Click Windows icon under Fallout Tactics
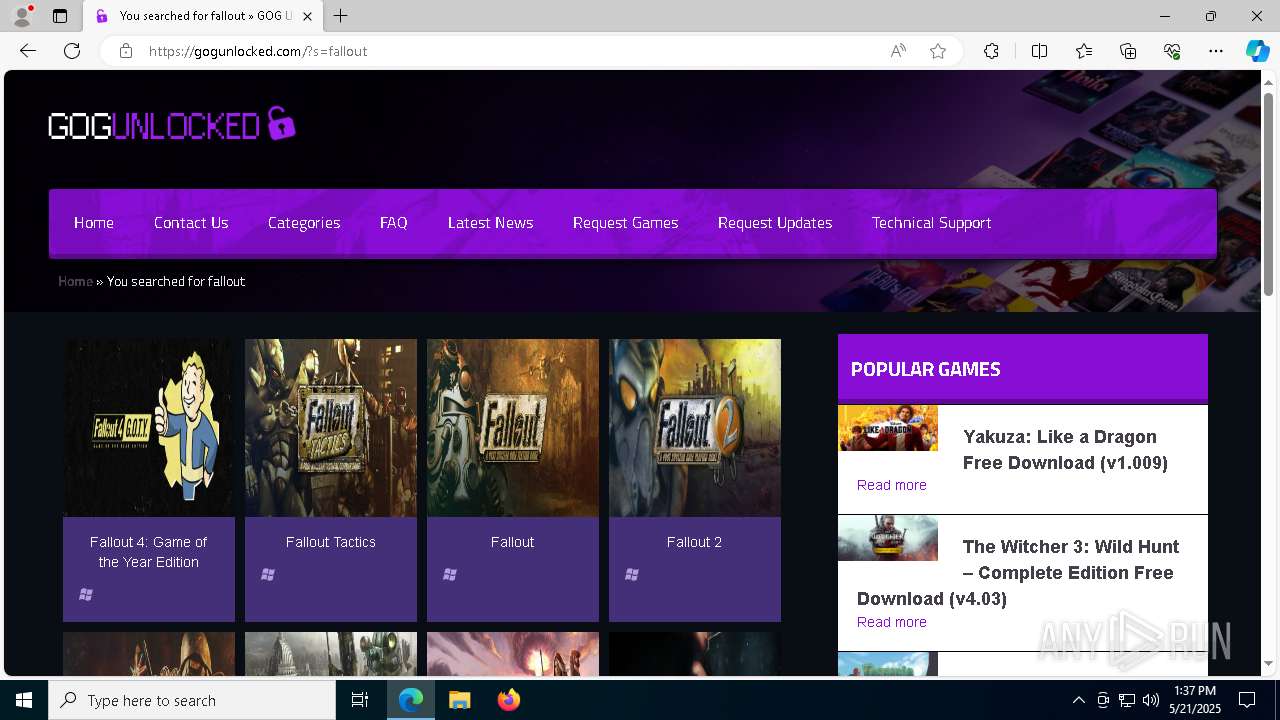 (x=268, y=574)
